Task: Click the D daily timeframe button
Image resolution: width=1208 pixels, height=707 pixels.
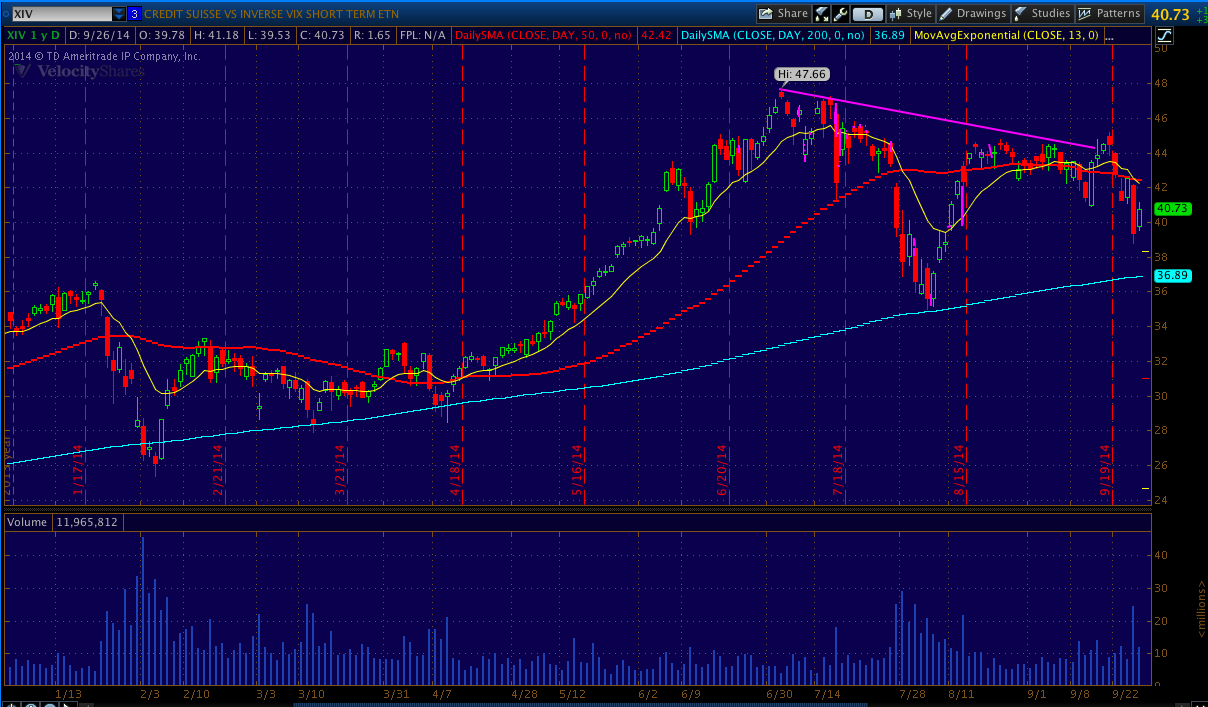Action: [x=868, y=14]
